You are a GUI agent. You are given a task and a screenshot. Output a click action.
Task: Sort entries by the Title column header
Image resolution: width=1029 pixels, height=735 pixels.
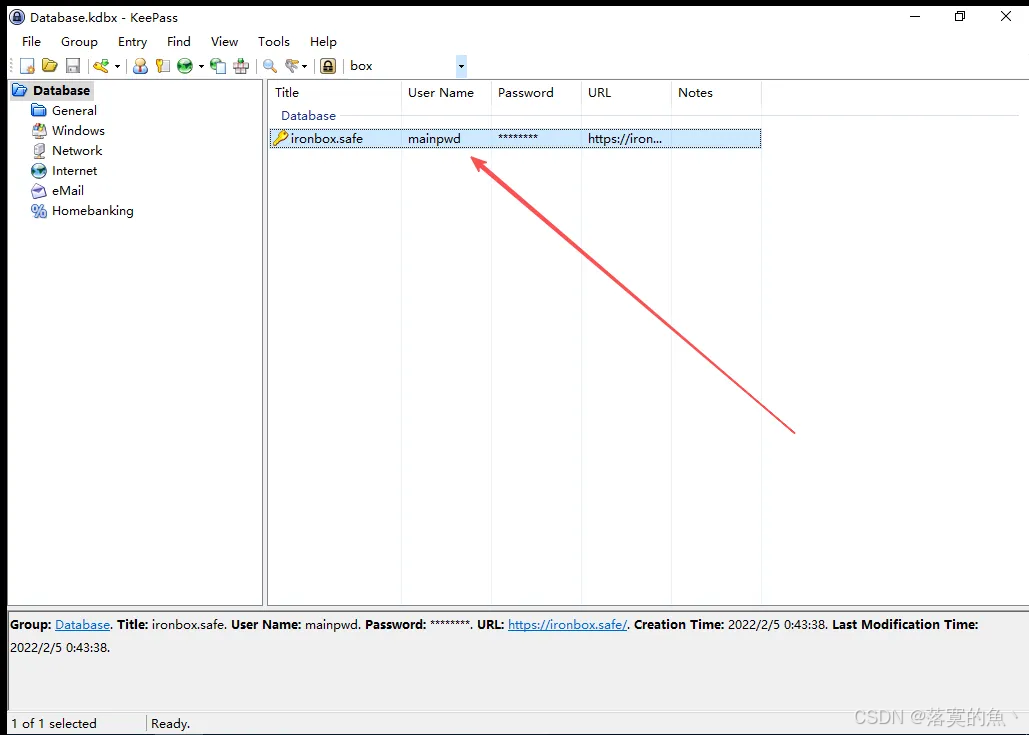point(335,93)
